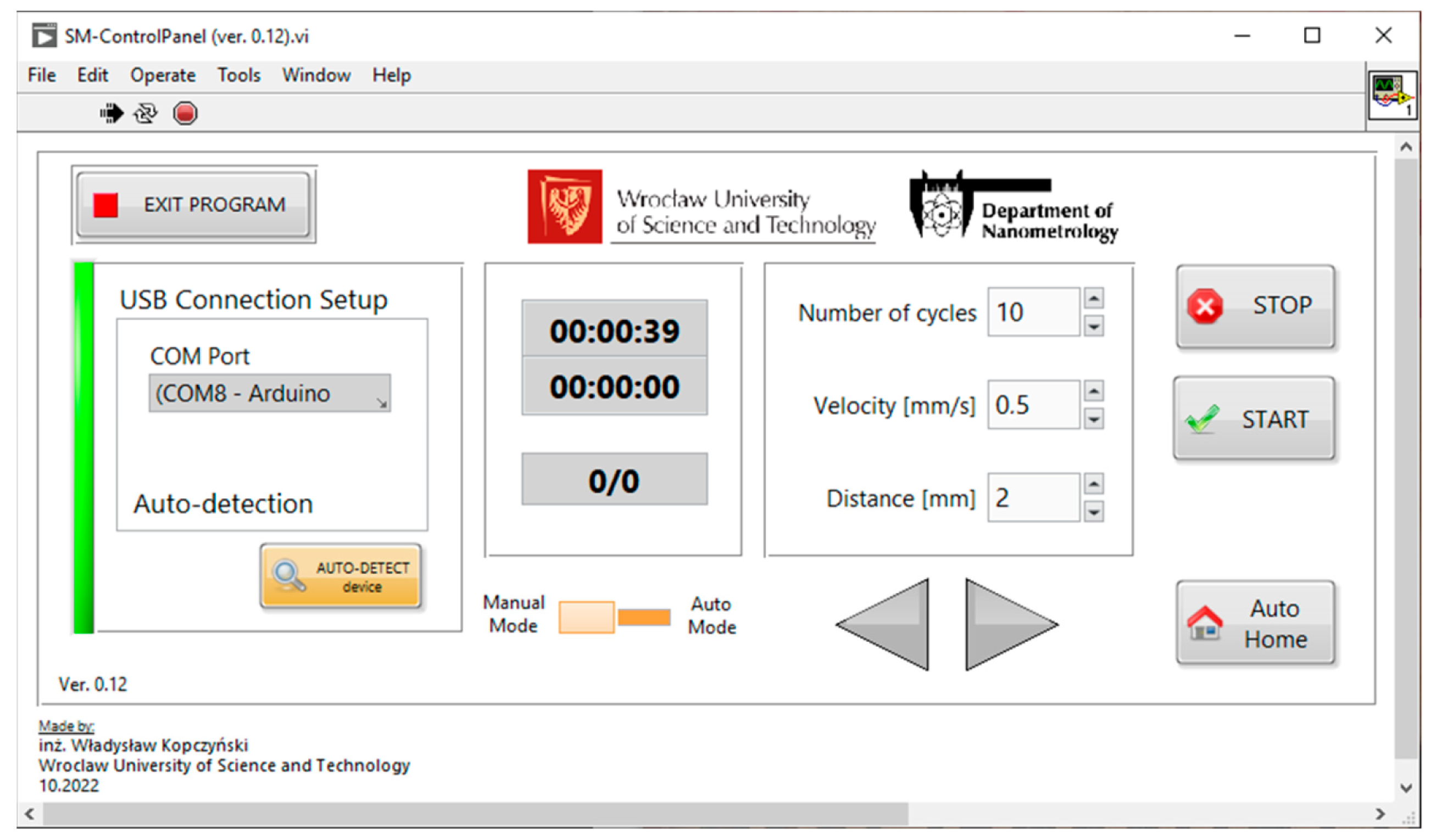Click the Auto Home house button
This screenshot has height=840, width=1431.
tap(1255, 623)
